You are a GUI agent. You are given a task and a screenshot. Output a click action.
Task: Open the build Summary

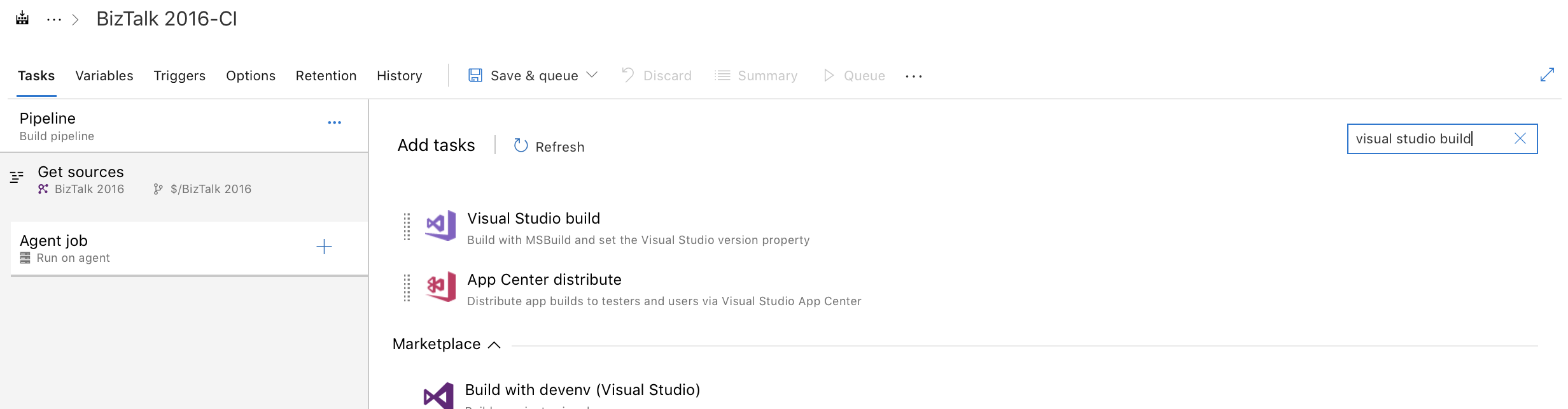[x=756, y=76]
